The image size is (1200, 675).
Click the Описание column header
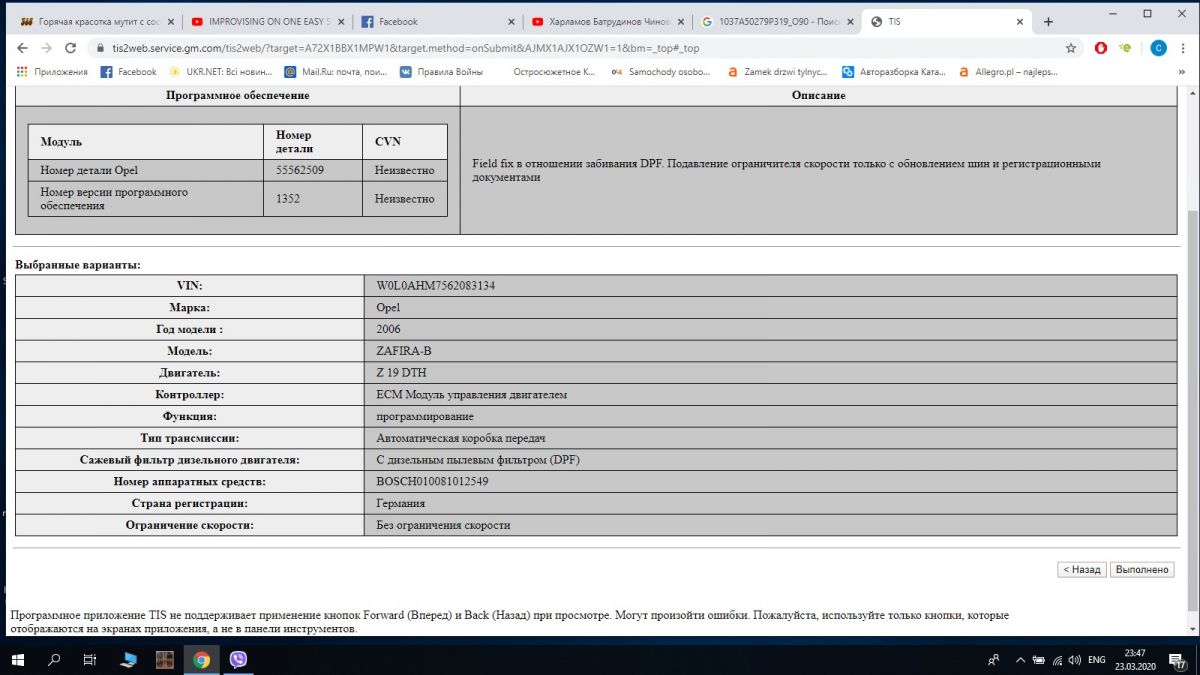(x=818, y=95)
